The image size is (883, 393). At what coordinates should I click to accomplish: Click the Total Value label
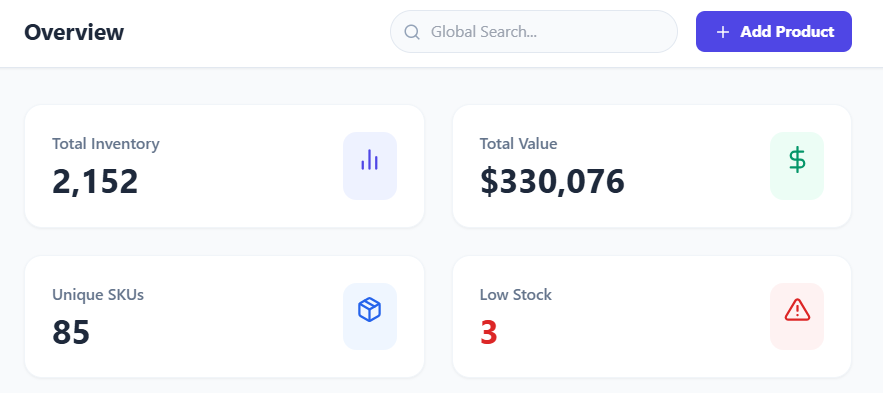pyautogui.click(x=519, y=144)
